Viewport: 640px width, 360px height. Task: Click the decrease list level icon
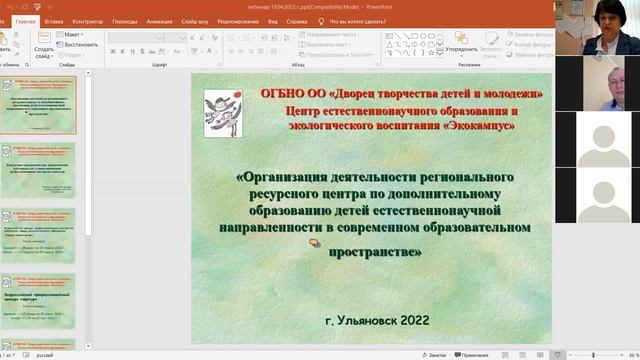point(264,38)
